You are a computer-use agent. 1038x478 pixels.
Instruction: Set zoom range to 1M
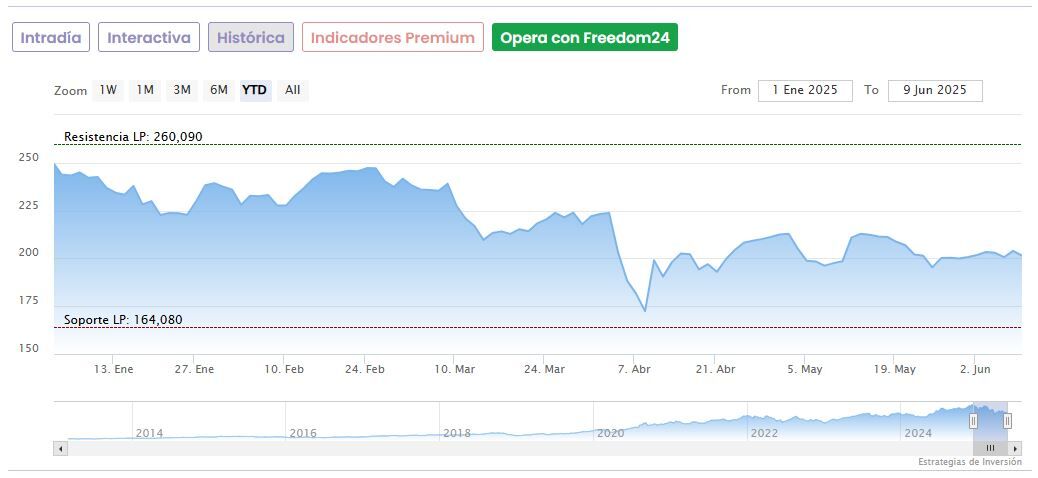[x=145, y=90]
